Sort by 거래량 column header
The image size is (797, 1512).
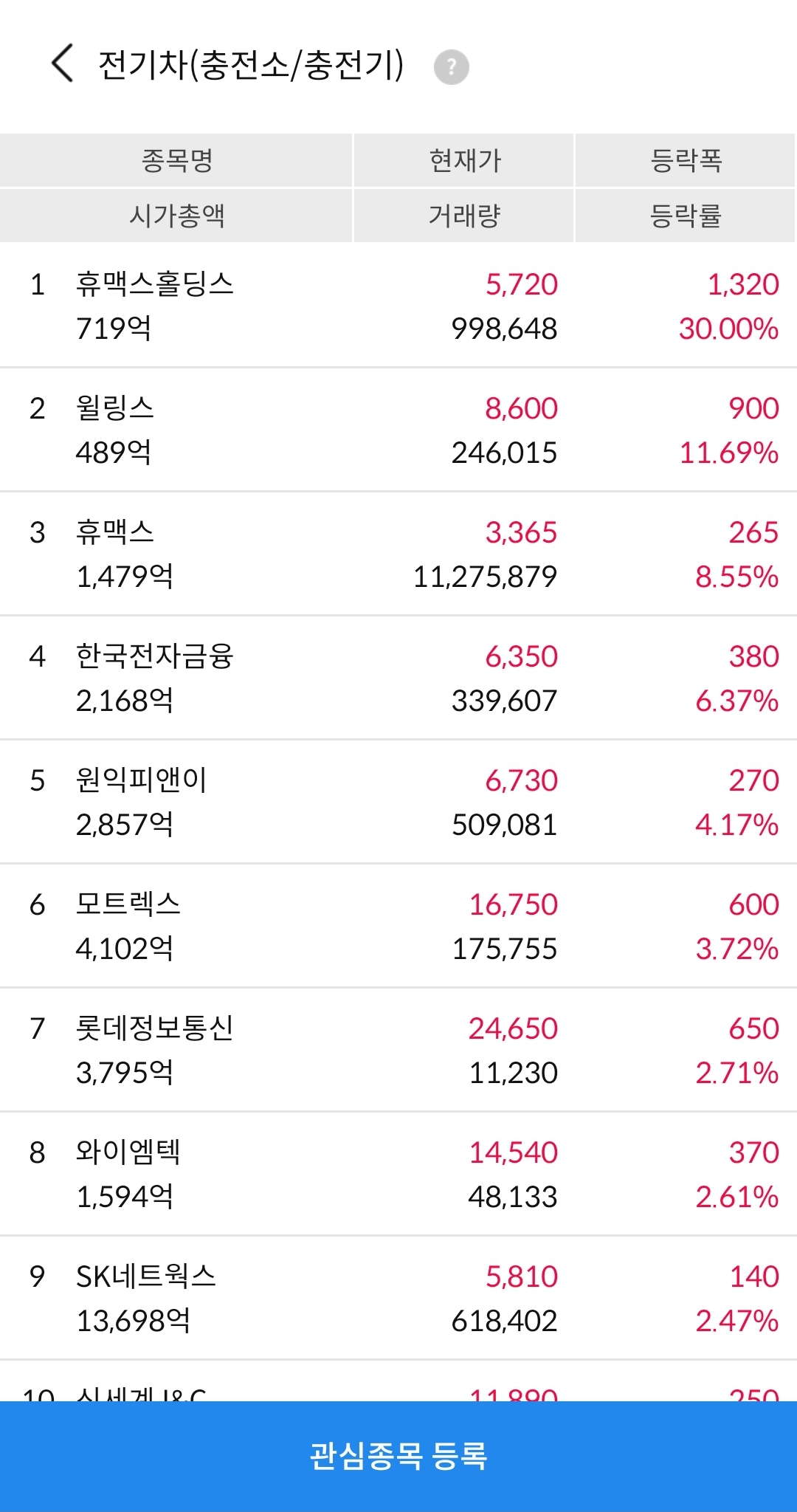[x=464, y=216]
